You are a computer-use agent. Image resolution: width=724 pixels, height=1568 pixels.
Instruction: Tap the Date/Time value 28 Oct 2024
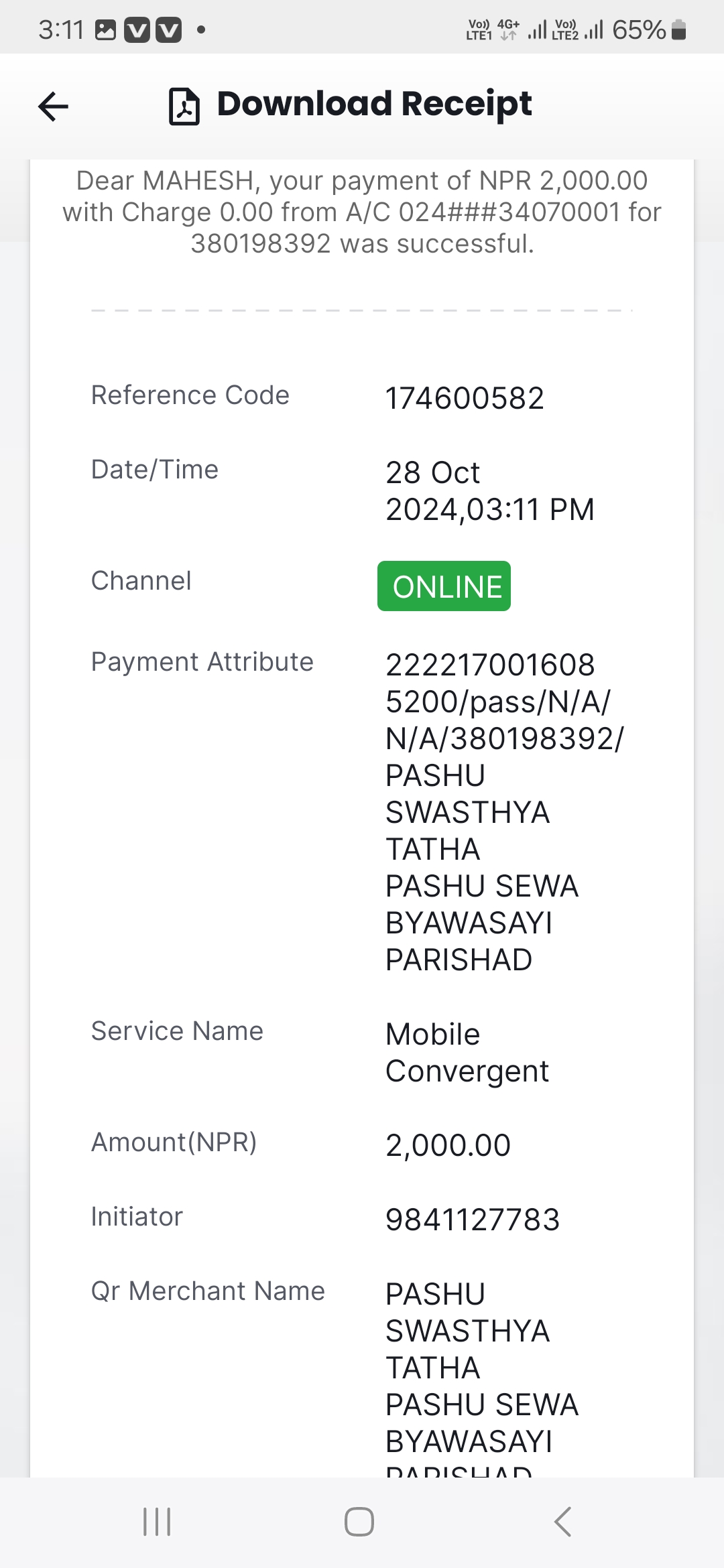click(490, 491)
